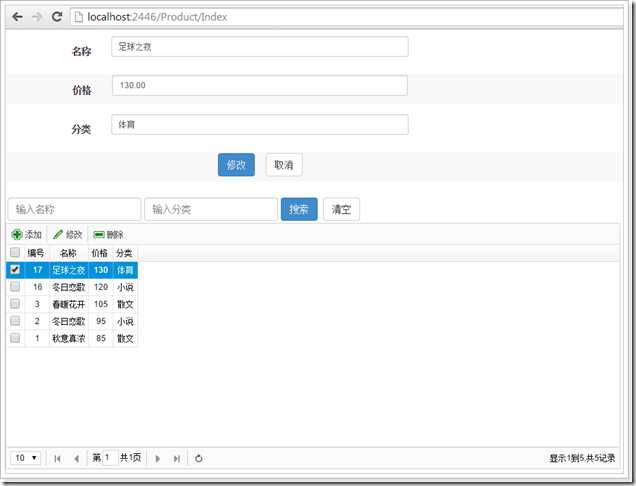Image resolution: width=636 pixels, height=486 pixels.
Task: Open the page size dropdown showing 10
Action: (x=25, y=458)
